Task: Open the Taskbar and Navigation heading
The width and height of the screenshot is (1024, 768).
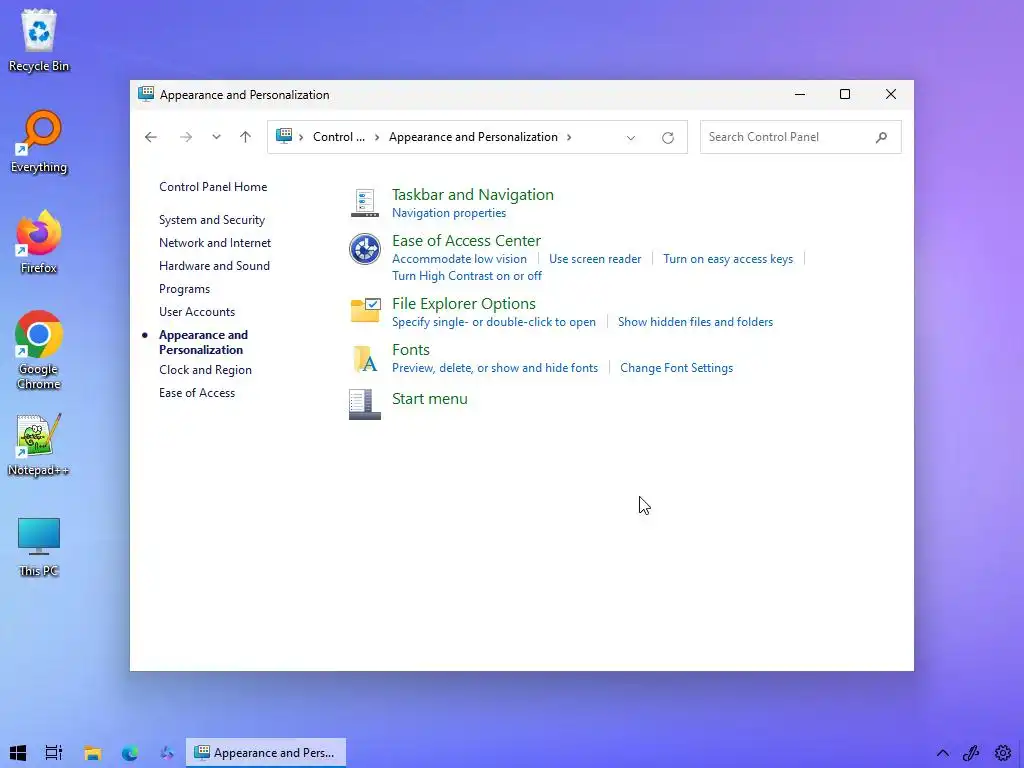Action: (473, 195)
